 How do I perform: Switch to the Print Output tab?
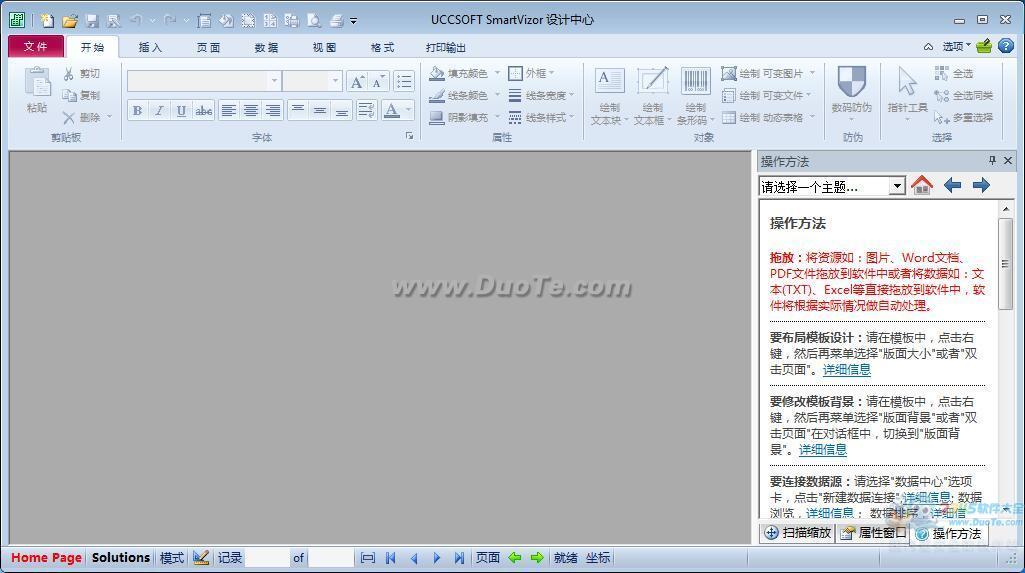click(446, 47)
